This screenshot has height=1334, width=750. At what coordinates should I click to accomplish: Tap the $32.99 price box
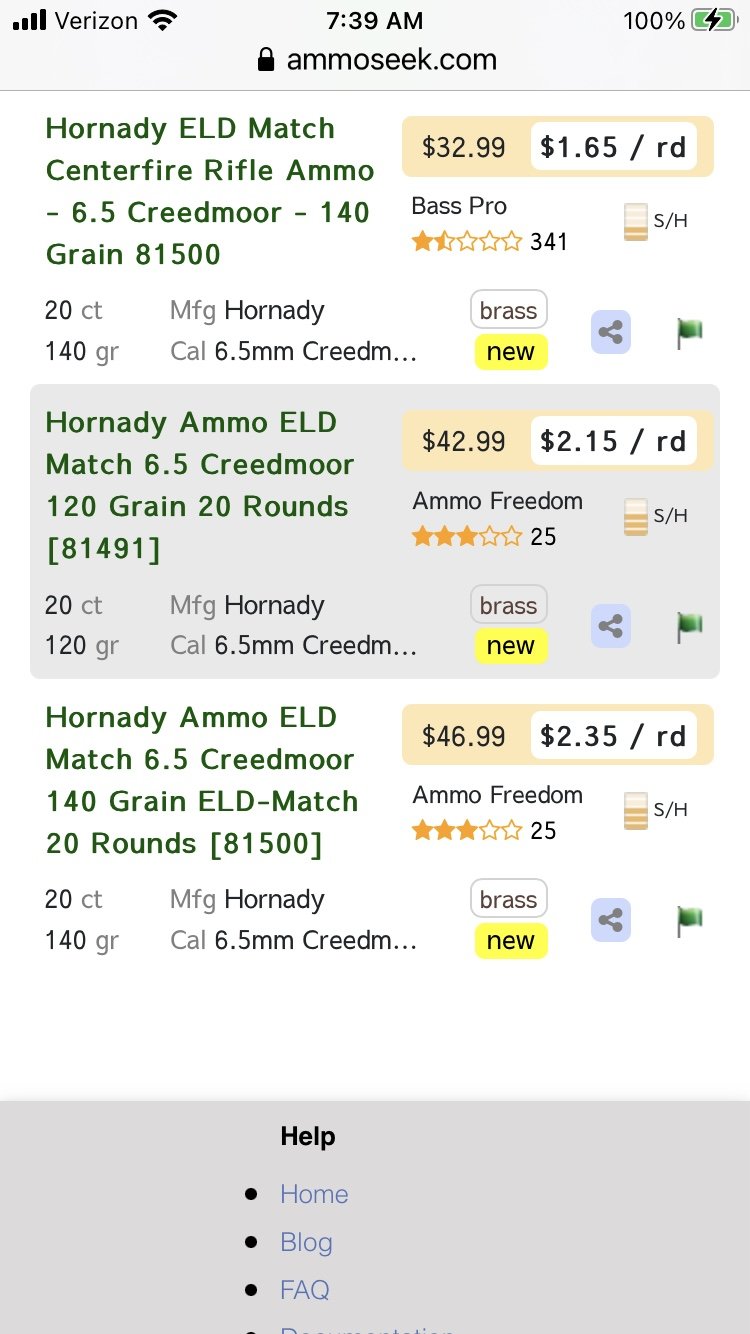[x=464, y=148]
